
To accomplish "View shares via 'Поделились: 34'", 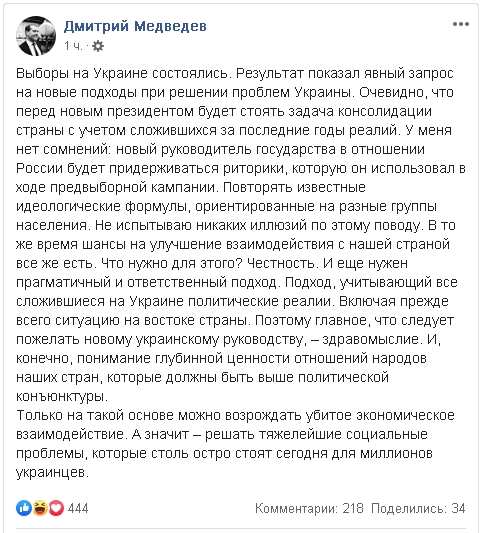I will click(418, 509).
